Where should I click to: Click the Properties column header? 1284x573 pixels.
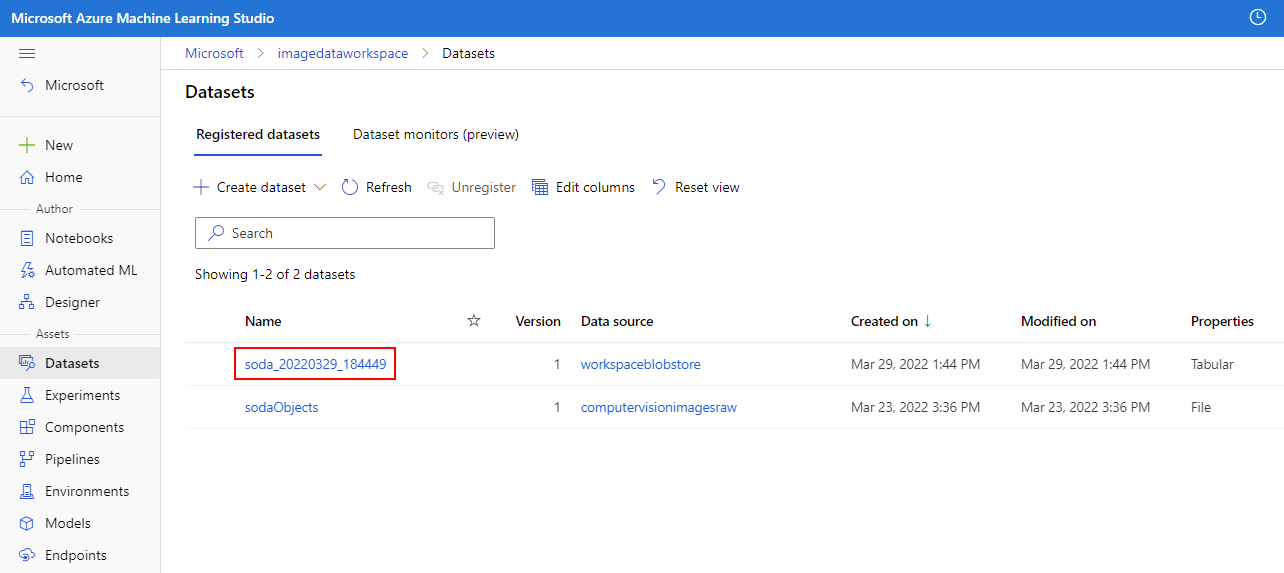[x=1222, y=321]
